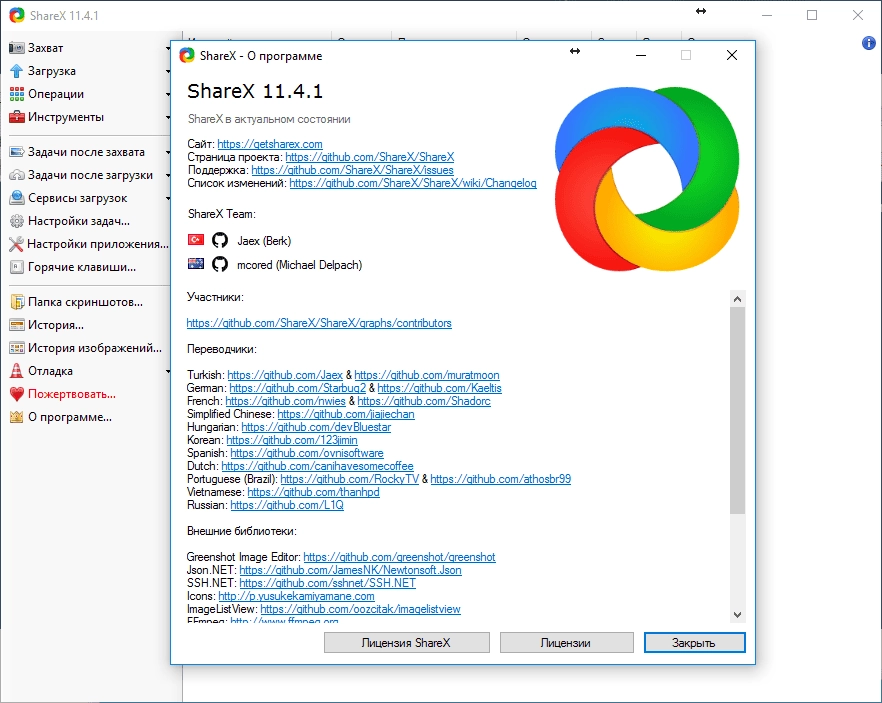Viewport: 882px width, 703px height.
Task: Click the Отладка traffic cone icon
Action: 17,371
